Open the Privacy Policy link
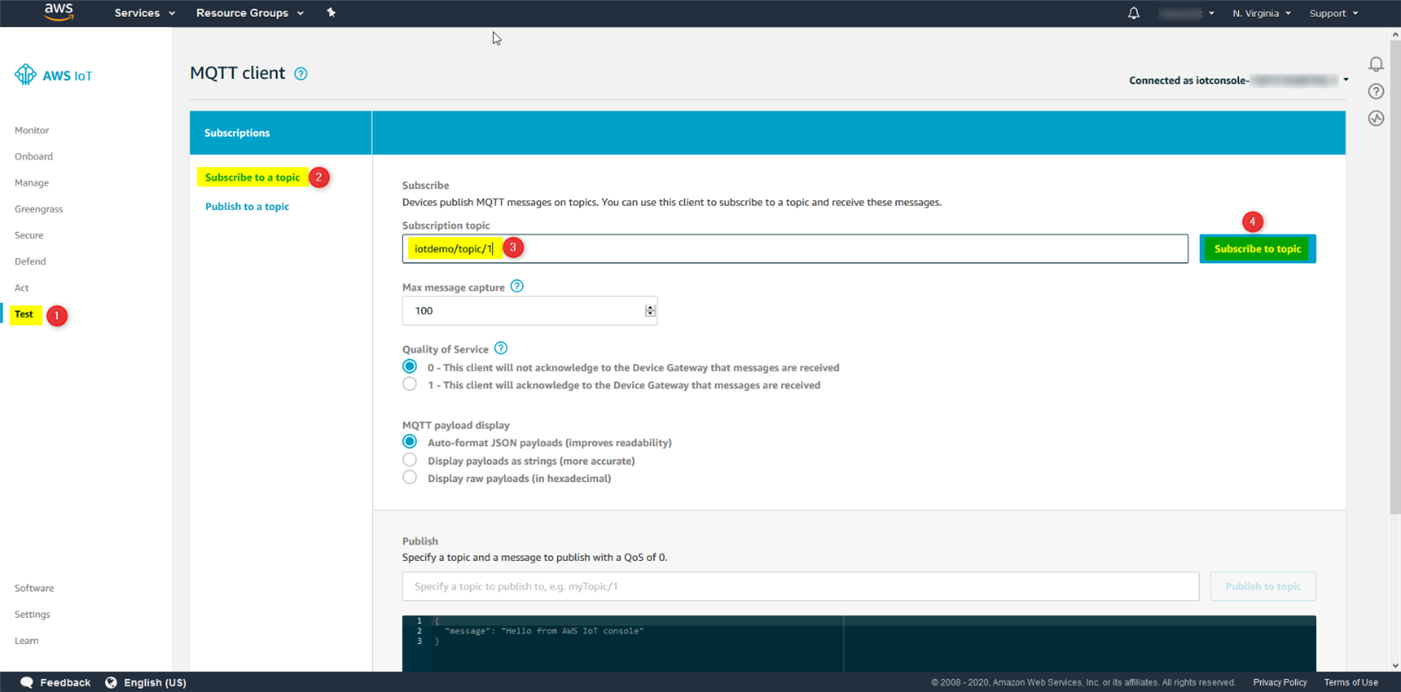Screen dimensions: 1401x692 1280,682
